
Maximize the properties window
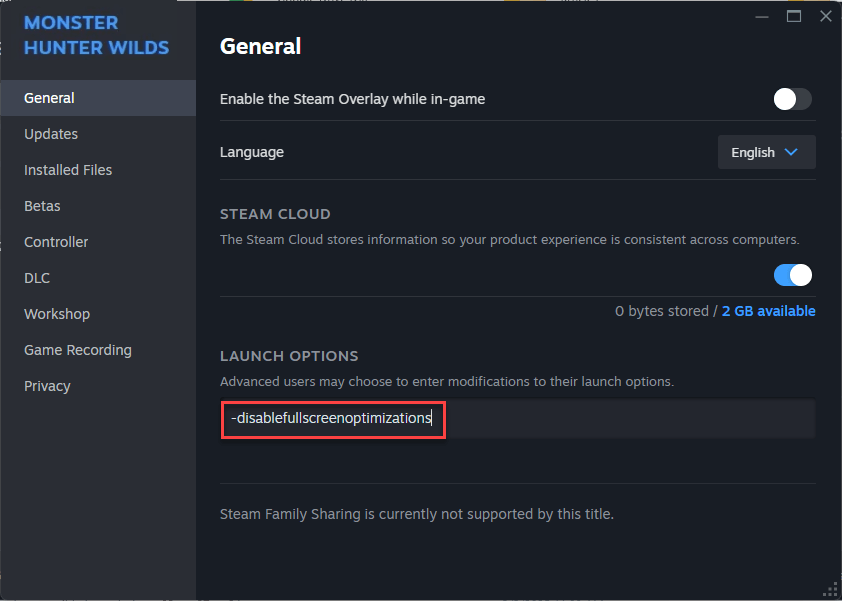tap(794, 16)
